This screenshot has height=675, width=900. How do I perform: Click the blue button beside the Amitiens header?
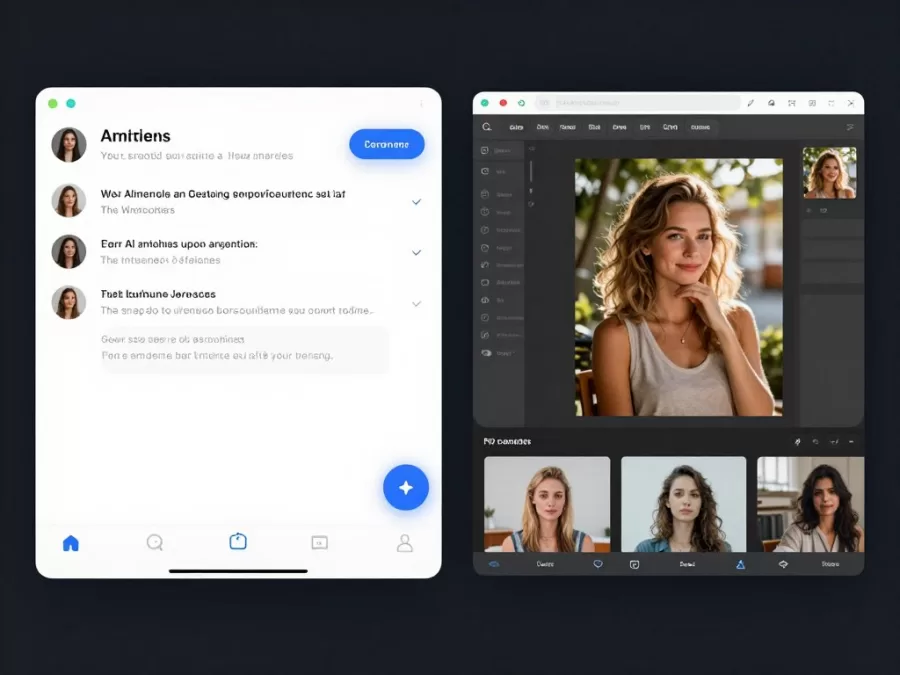(386, 144)
